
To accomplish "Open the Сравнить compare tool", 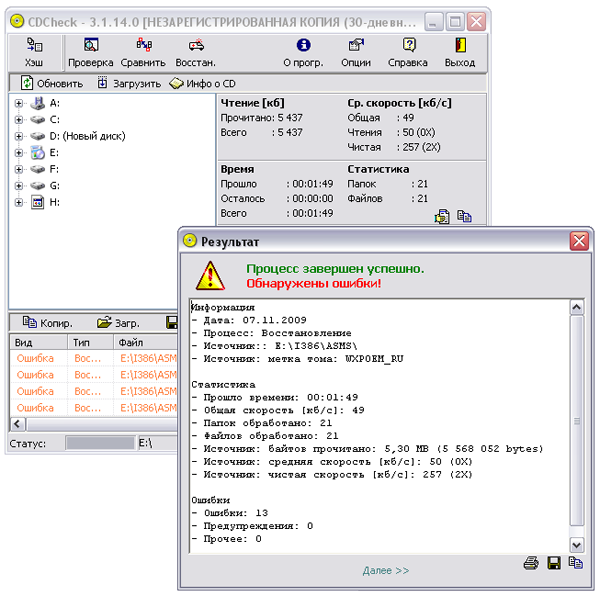I will pyautogui.click(x=143, y=52).
